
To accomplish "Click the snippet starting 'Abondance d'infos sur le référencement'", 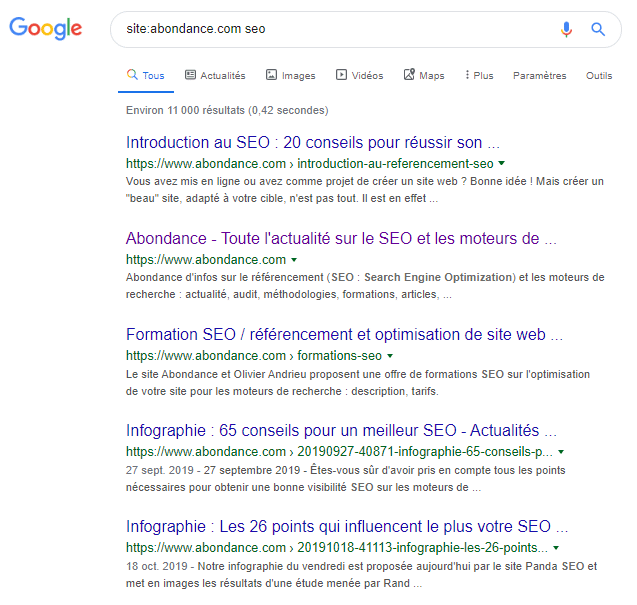I will (x=365, y=286).
